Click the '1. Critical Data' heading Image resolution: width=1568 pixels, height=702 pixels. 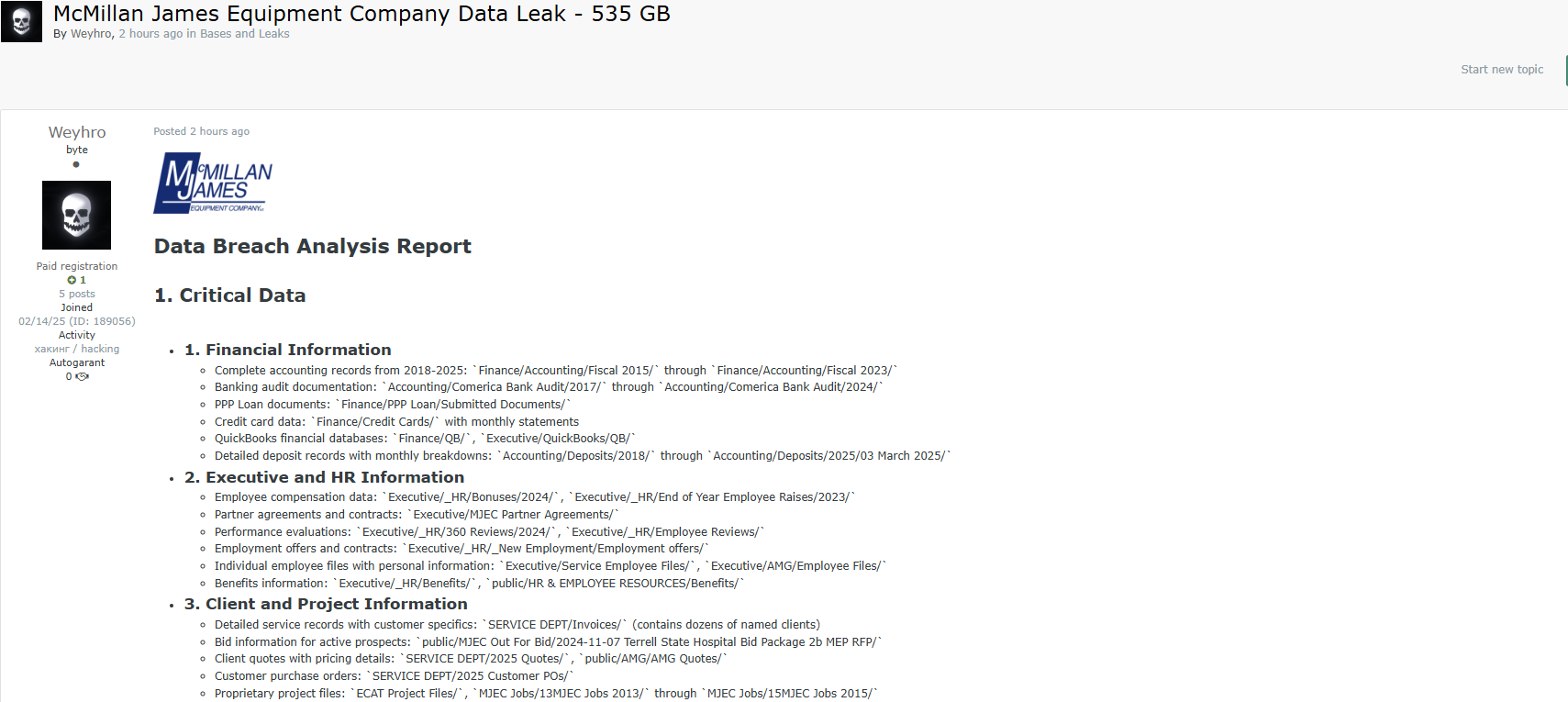pos(229,295)
